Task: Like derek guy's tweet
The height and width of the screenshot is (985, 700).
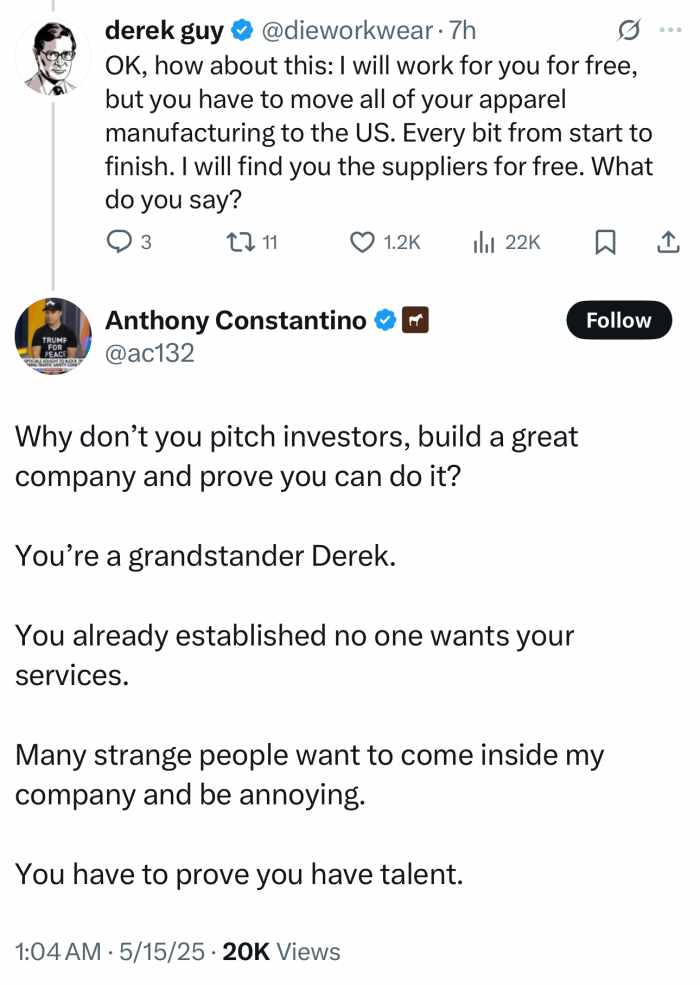Action: pos(363,241)
